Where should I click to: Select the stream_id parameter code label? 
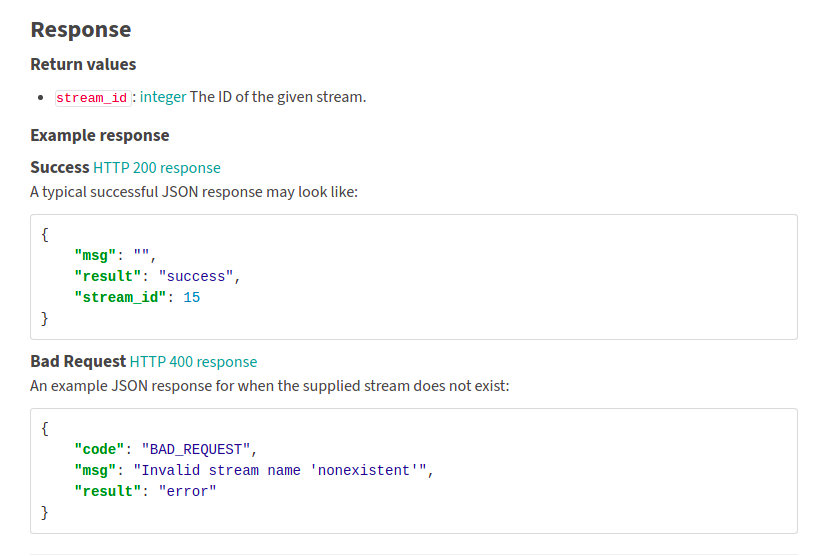coord(92,98)
